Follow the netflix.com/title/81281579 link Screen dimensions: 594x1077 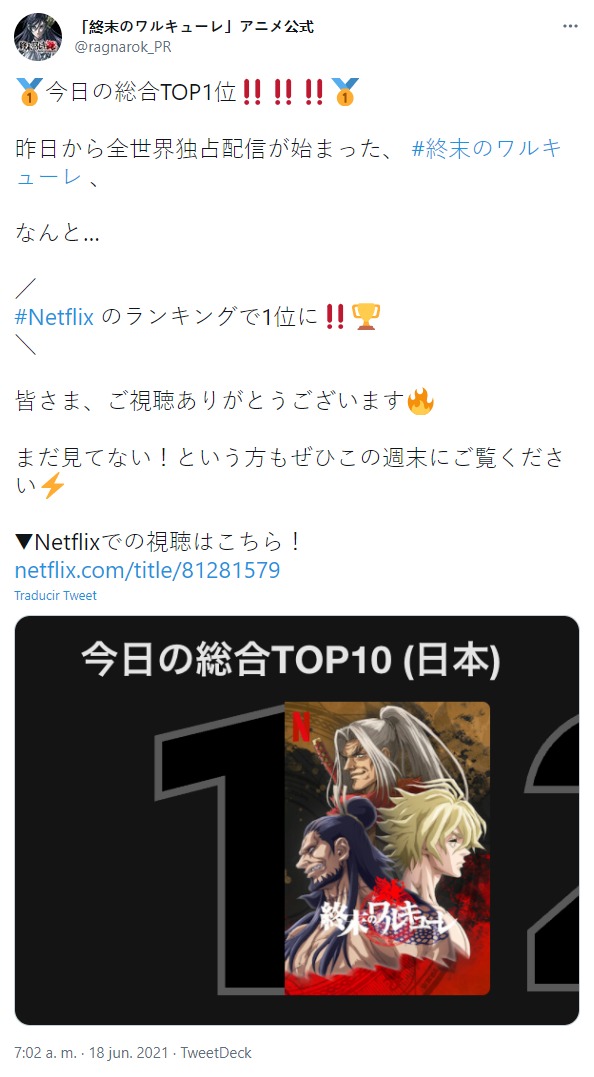[x=147, y=570]
